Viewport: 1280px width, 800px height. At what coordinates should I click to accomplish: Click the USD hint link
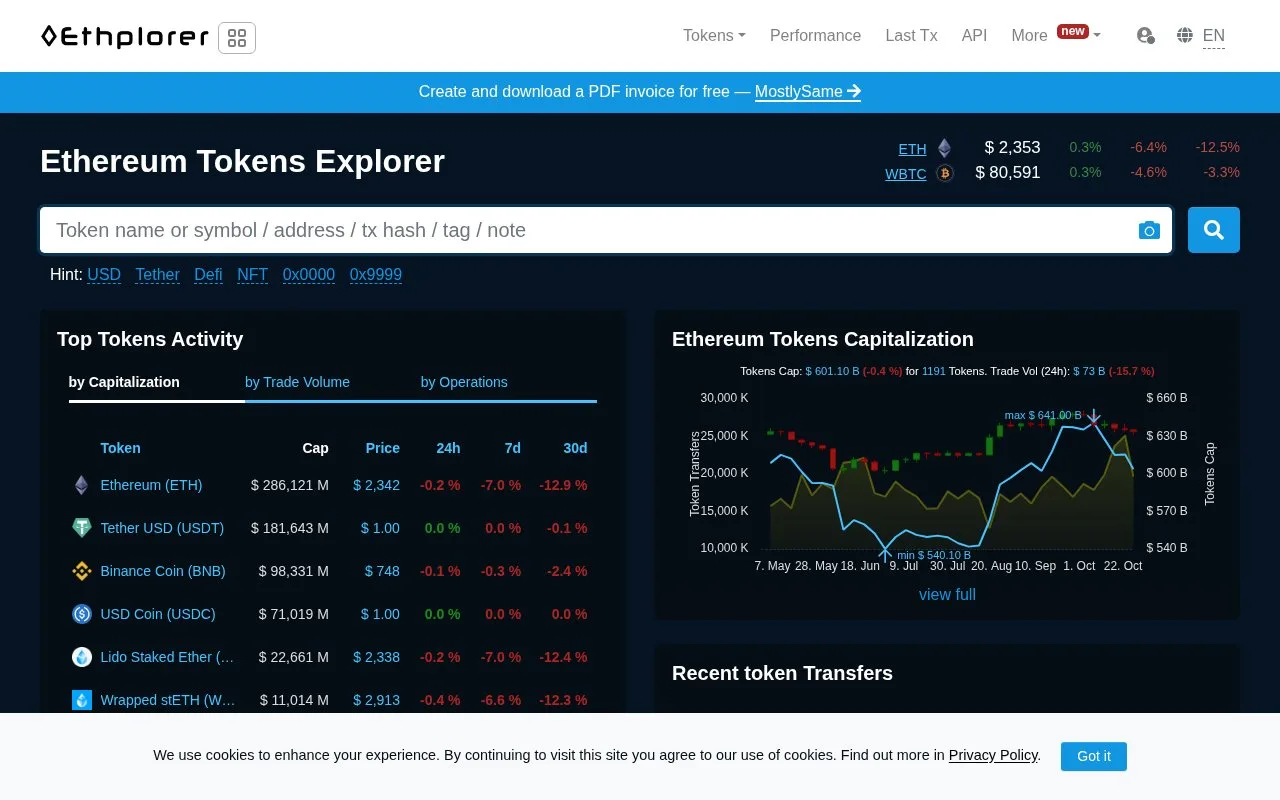tap(104, 275)
